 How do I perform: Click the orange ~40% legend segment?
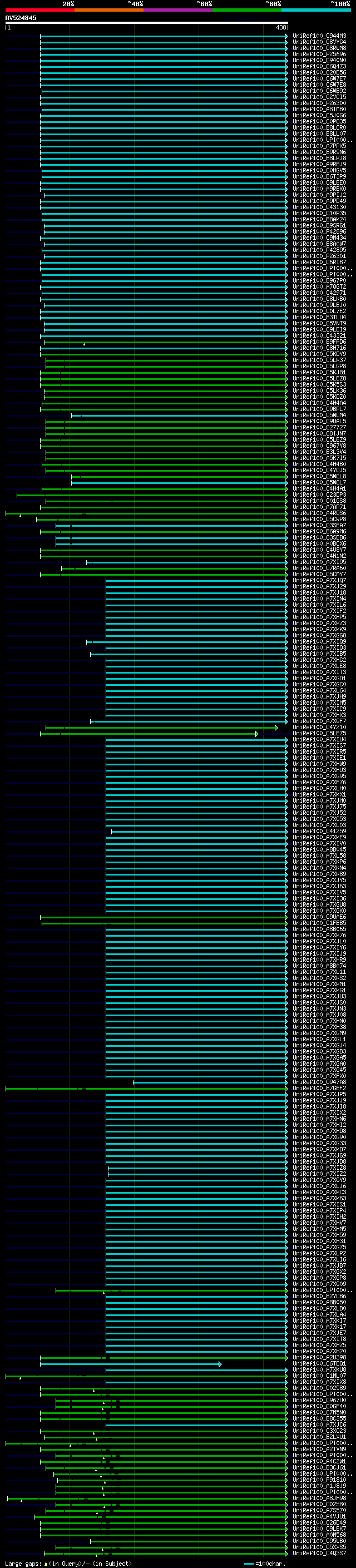(109, 10)
